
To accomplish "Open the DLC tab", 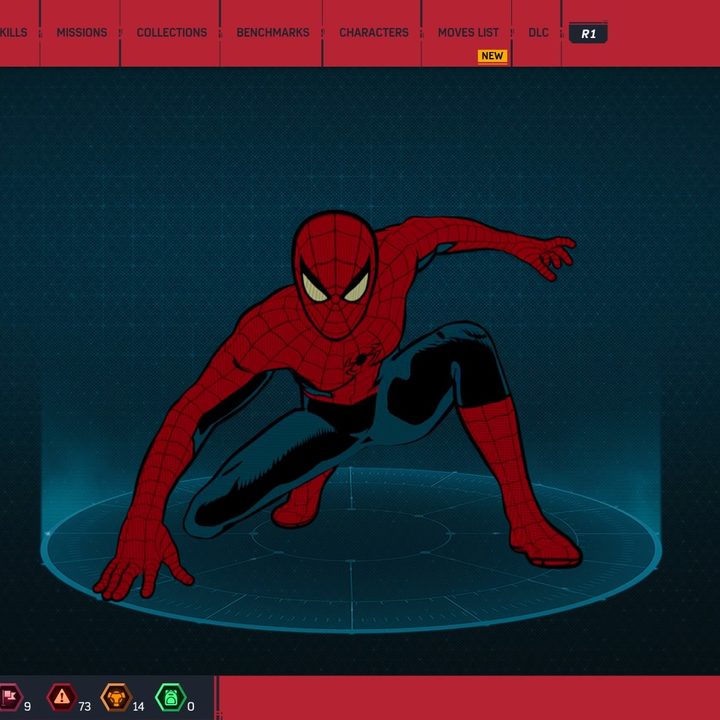I will pyautogui.click(x=538, y=33).
